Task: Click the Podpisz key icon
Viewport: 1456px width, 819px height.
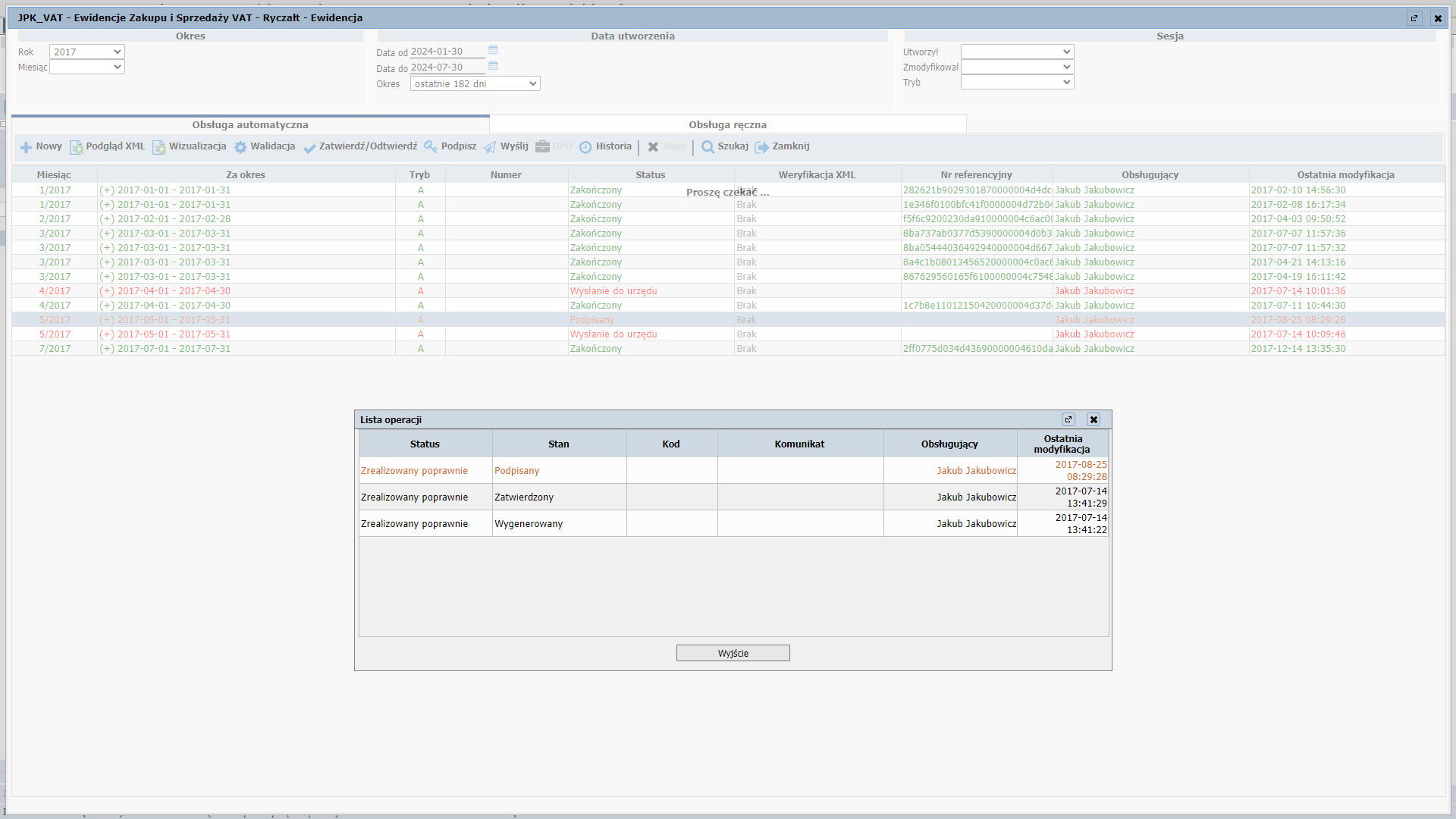Action: tap(431, 146)
